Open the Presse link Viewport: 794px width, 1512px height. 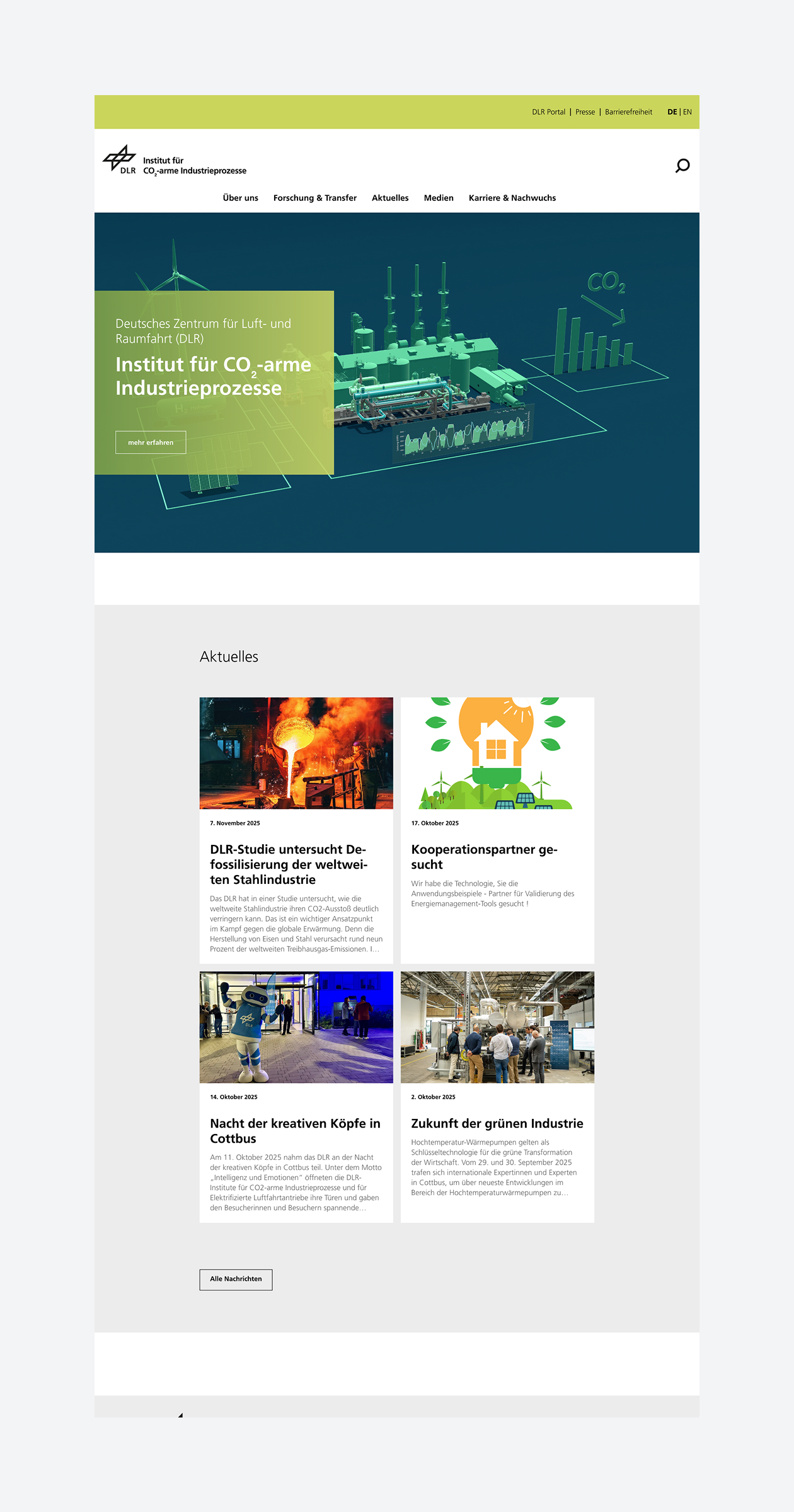(585, 112)
